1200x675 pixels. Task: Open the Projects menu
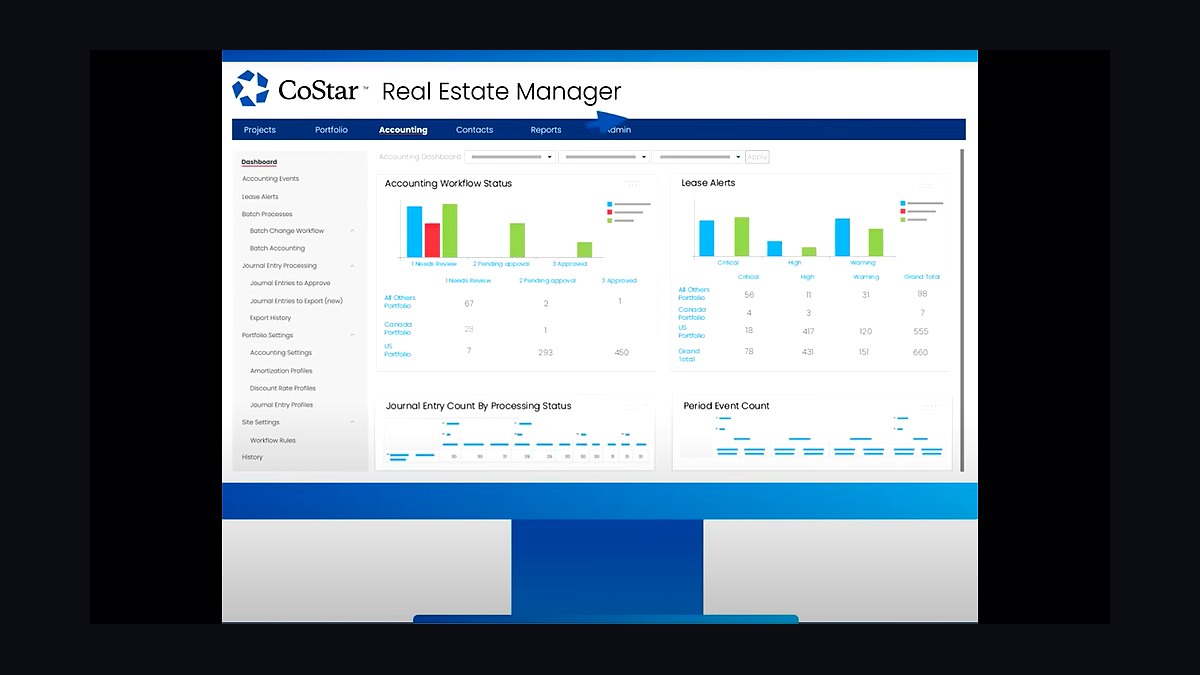coord(260,130)
